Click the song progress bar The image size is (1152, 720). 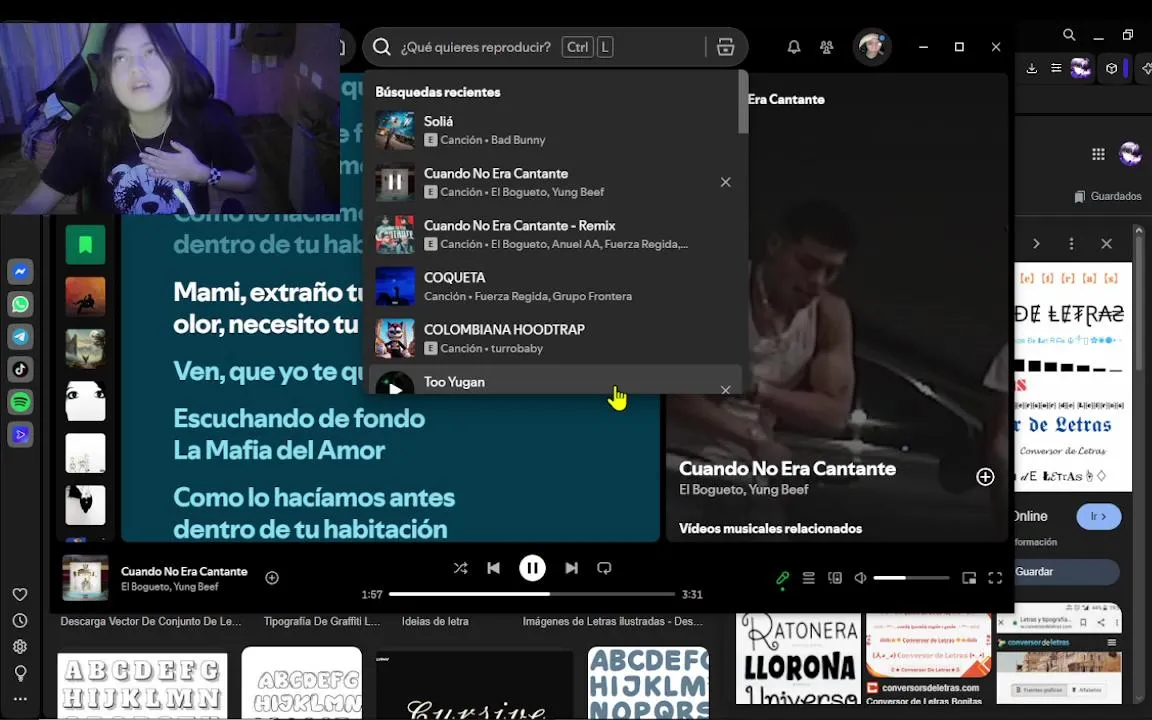[x=532, y=594]
